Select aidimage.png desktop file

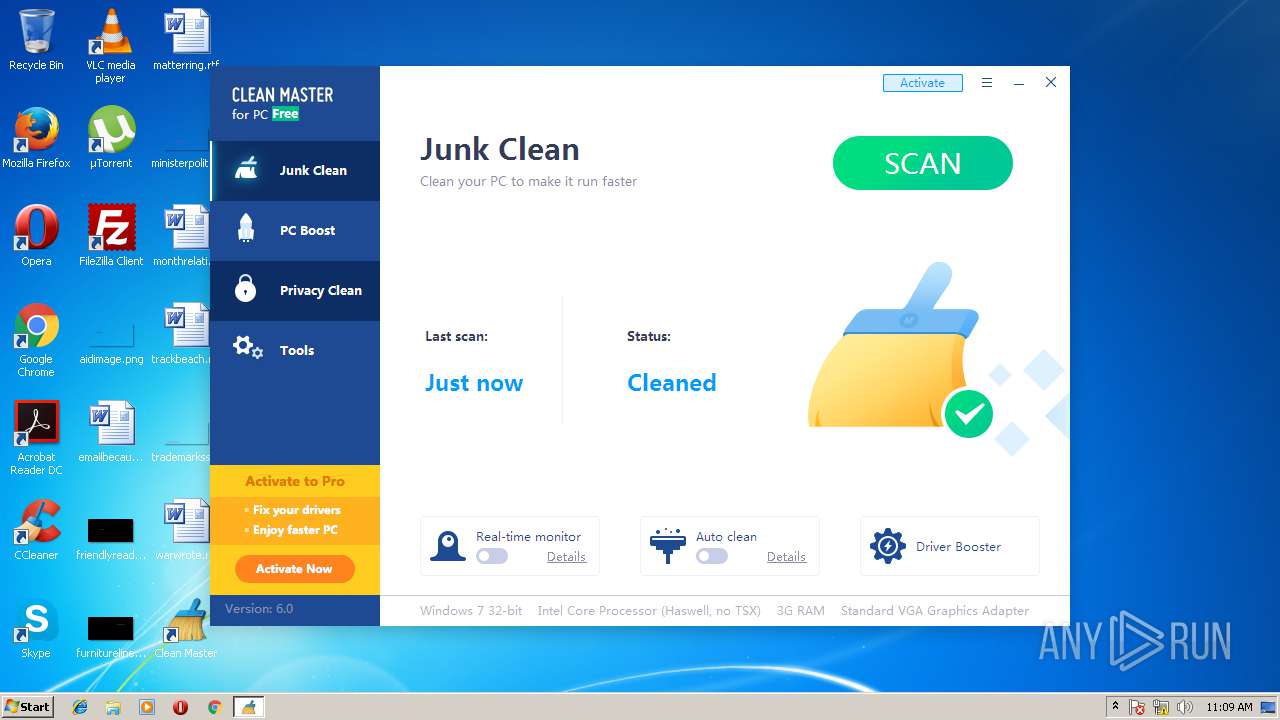111,340
